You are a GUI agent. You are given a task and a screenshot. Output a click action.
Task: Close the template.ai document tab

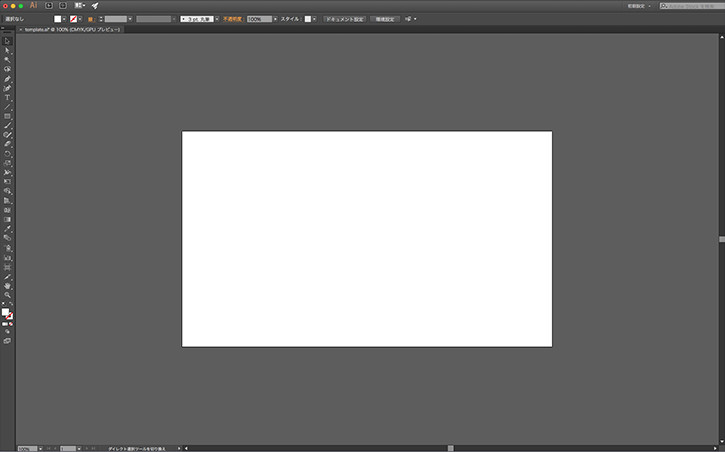point(20,29)
